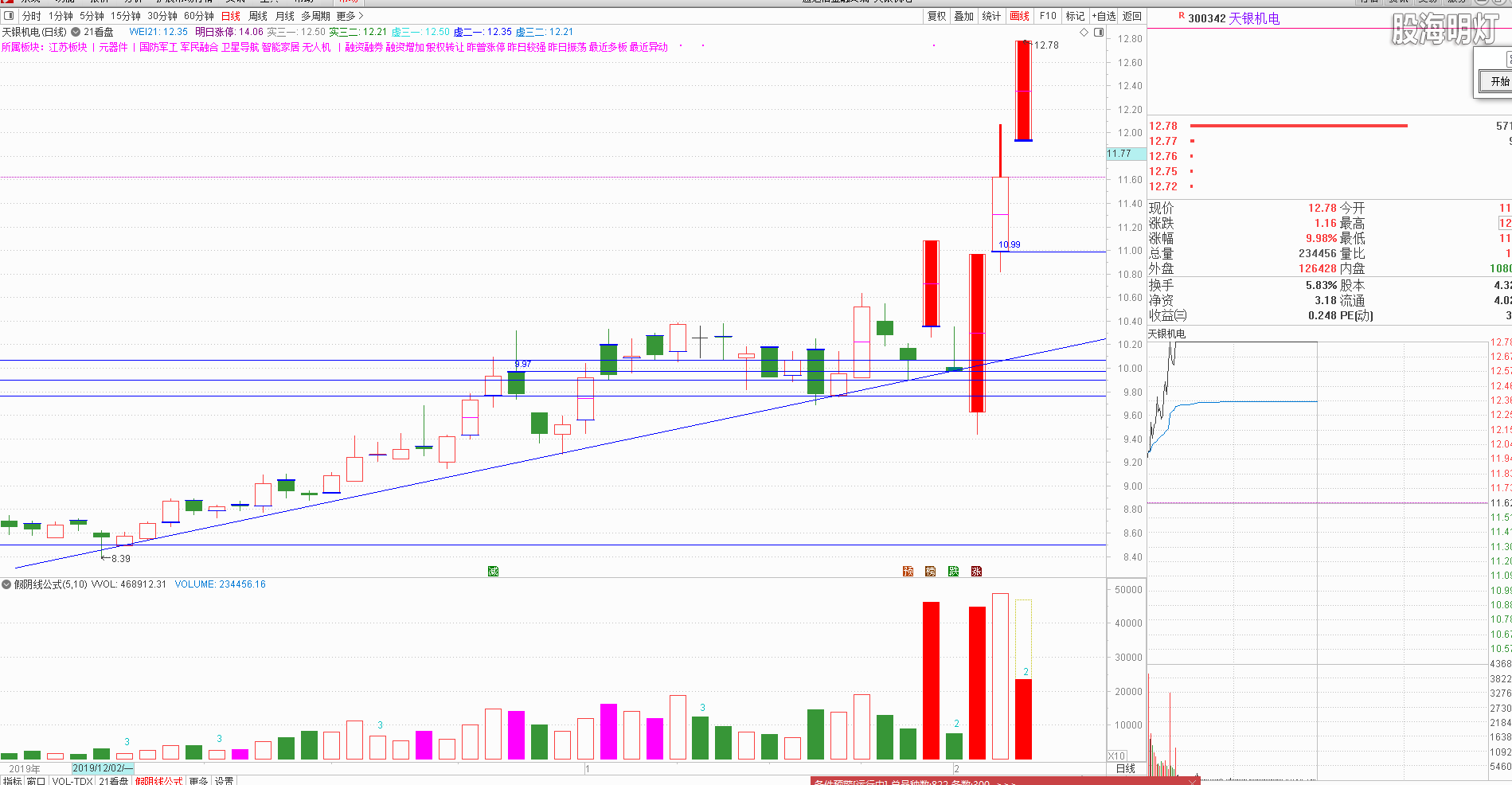Click the 天银机电 label on the intraday mini chart
1512x785 pixels.
tap(1166, 334)
